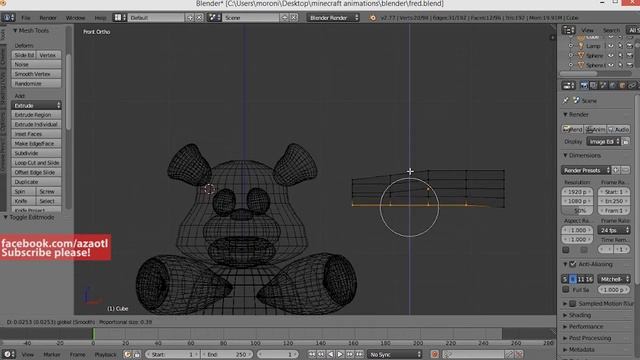Play the animation in reverse

click(331, 354)
